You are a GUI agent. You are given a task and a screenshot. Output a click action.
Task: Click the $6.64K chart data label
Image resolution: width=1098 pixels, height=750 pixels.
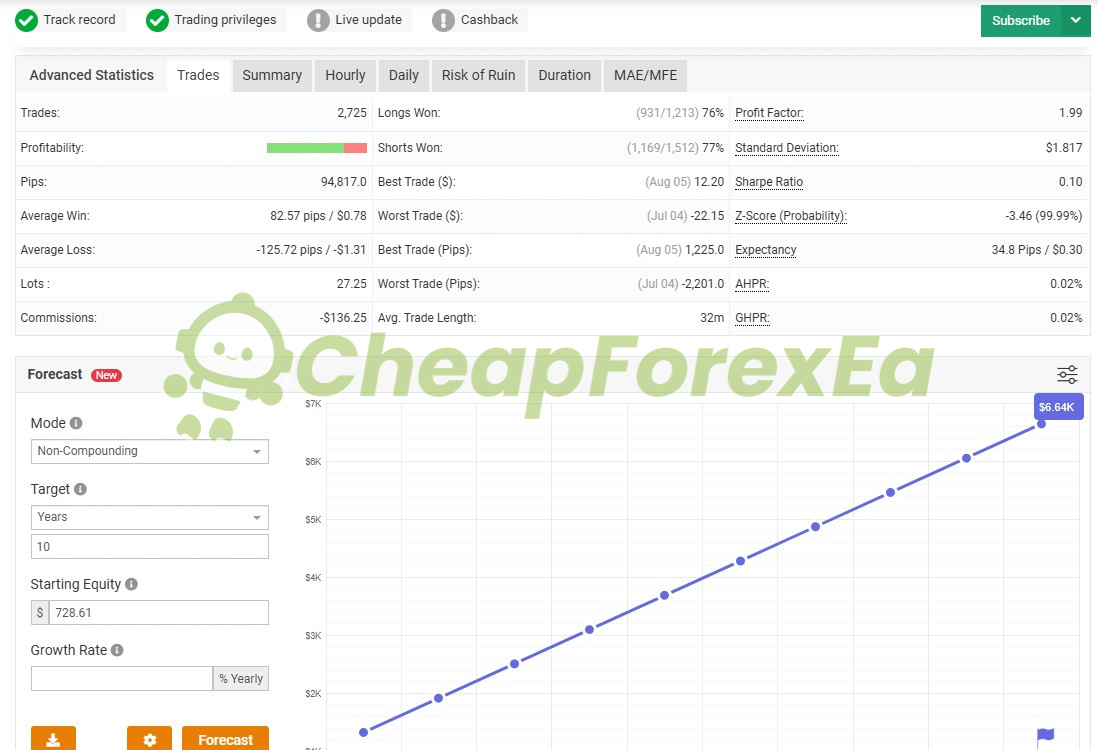[1058, 407]
